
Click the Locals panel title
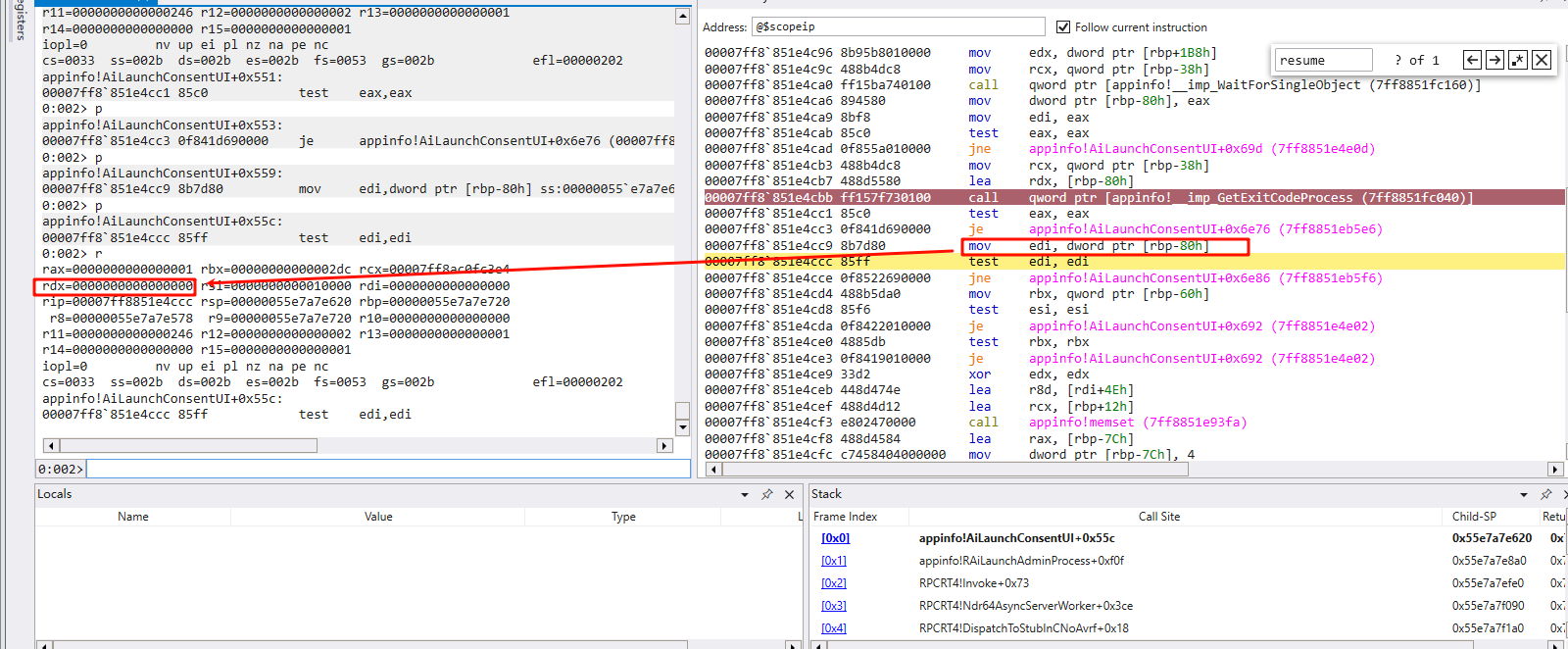[x=55, y=494]
